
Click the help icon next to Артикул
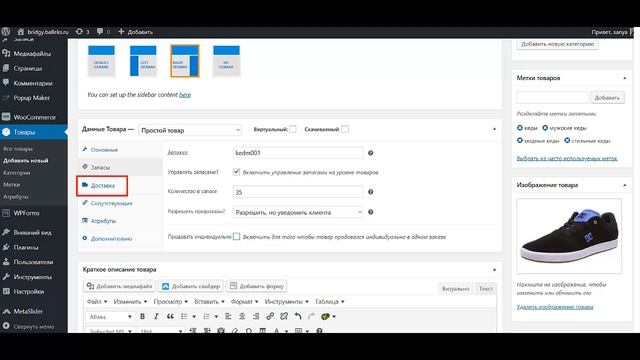(371, 153)
